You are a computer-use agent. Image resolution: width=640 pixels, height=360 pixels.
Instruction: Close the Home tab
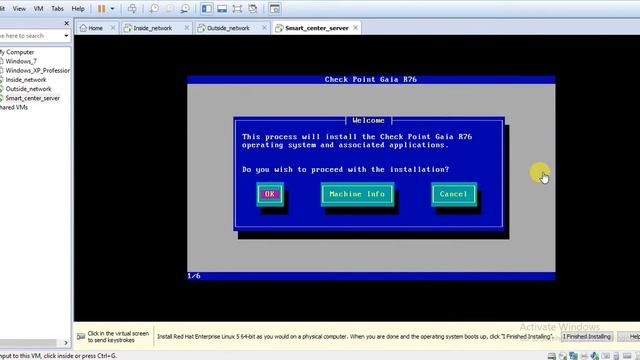point(113,28)
